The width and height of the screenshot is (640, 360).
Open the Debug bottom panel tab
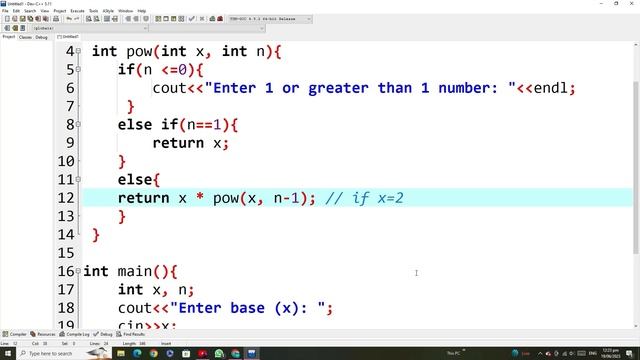[103, 334]
